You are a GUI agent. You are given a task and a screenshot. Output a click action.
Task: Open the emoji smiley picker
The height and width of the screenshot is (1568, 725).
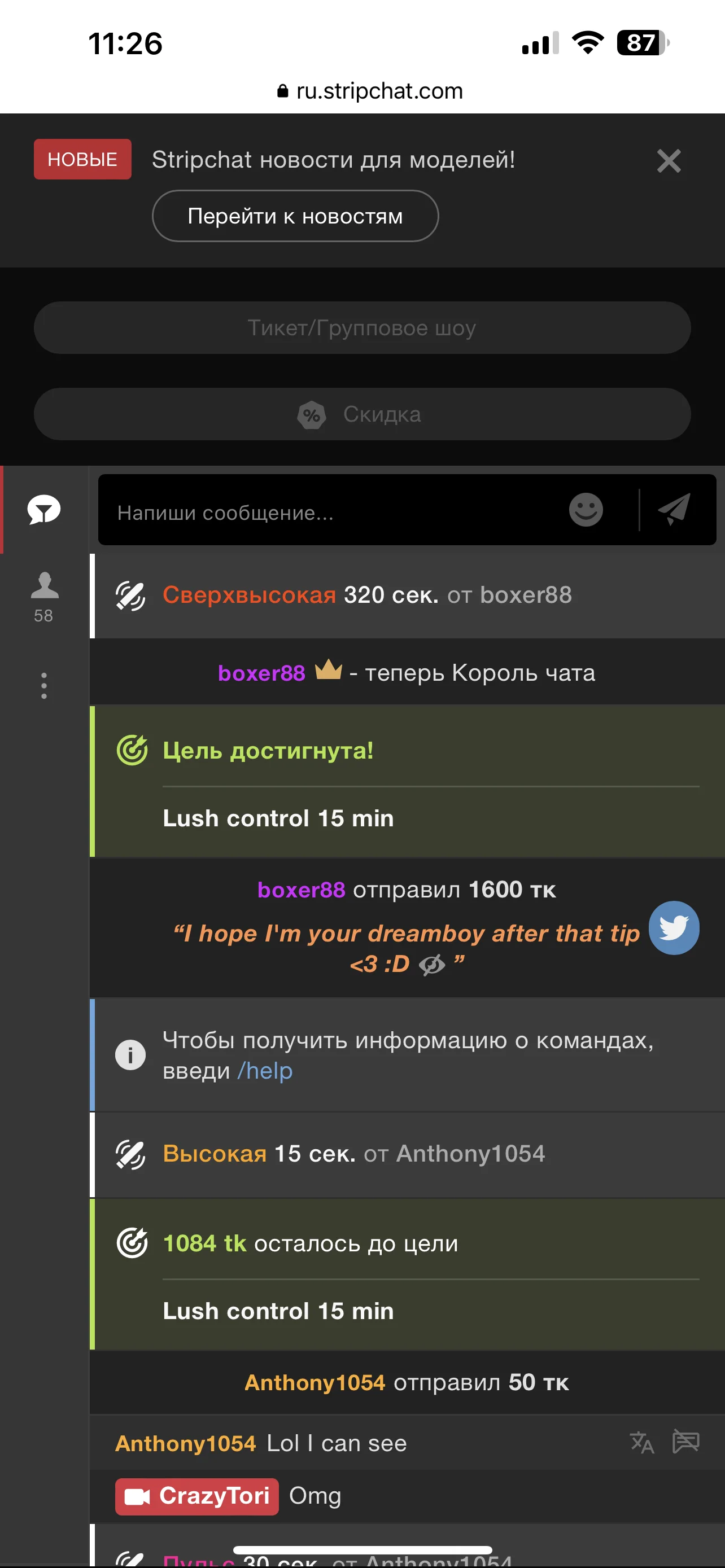point(586,510)
